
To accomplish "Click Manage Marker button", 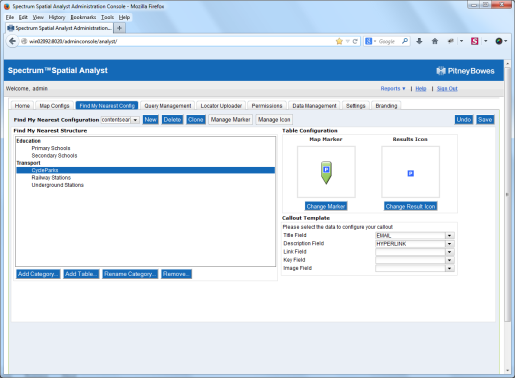I will (230, 120).
